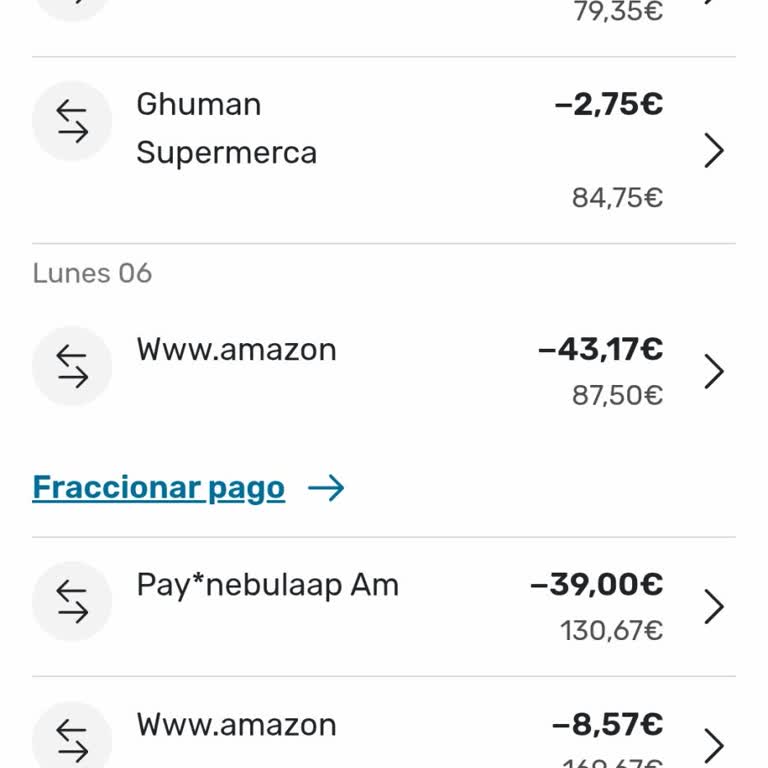This screenshot has width=768, height=768.
Task: Tap the Lunes 06 date header
Action: (x=92, y=273)
